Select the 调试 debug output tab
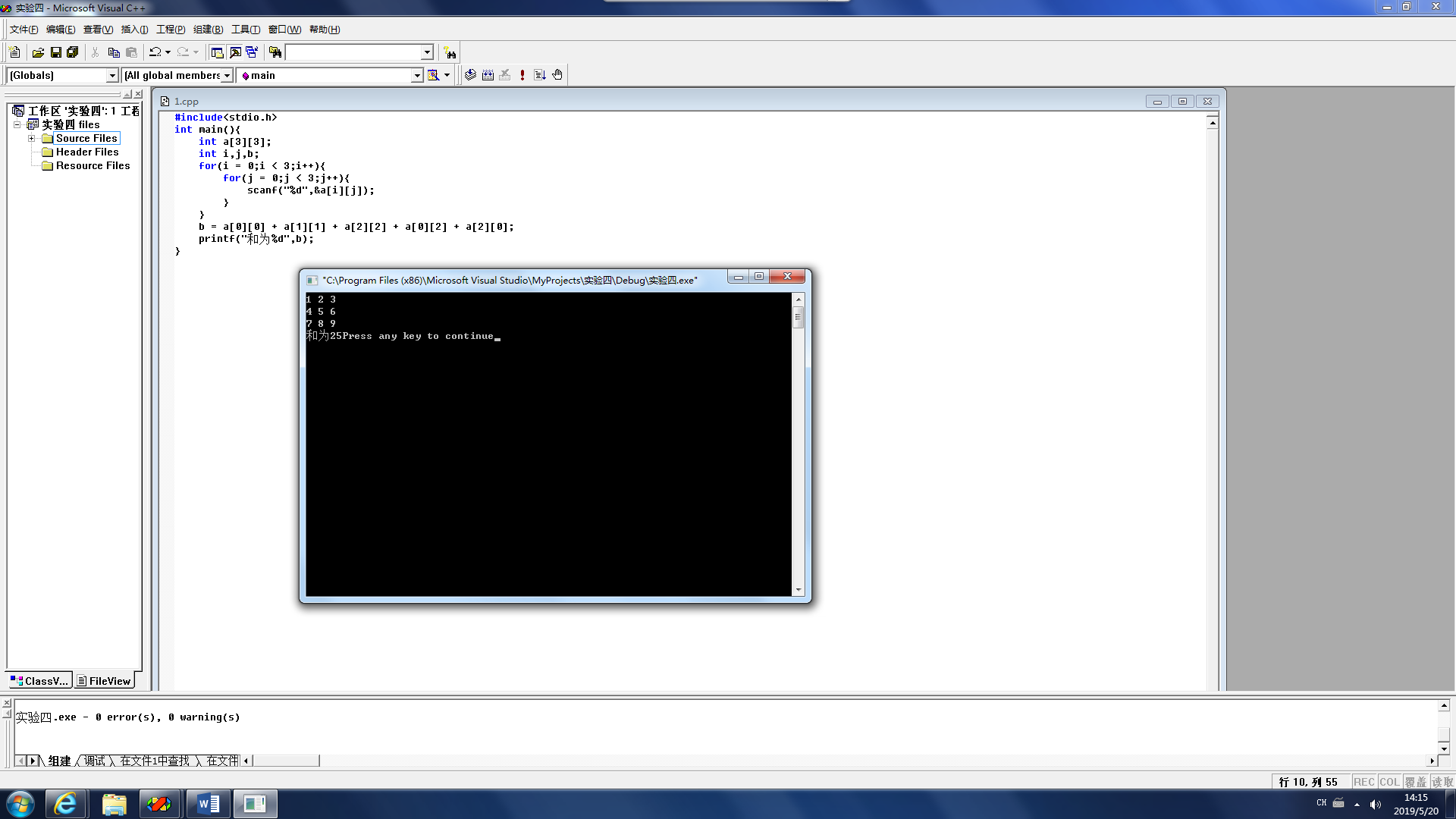Image resolution: width=1456 pixels, height=819 pixels. point(95,761)
